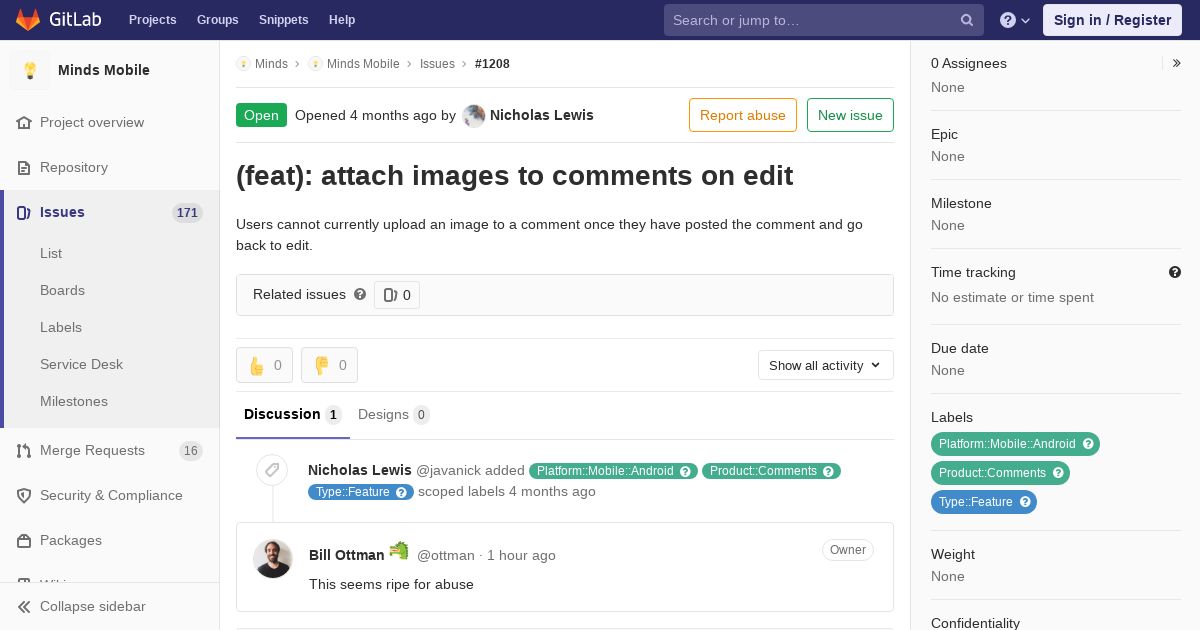Click the related issues count badge
This screenshot has height=630, width=1200.
tap(397, 295)
